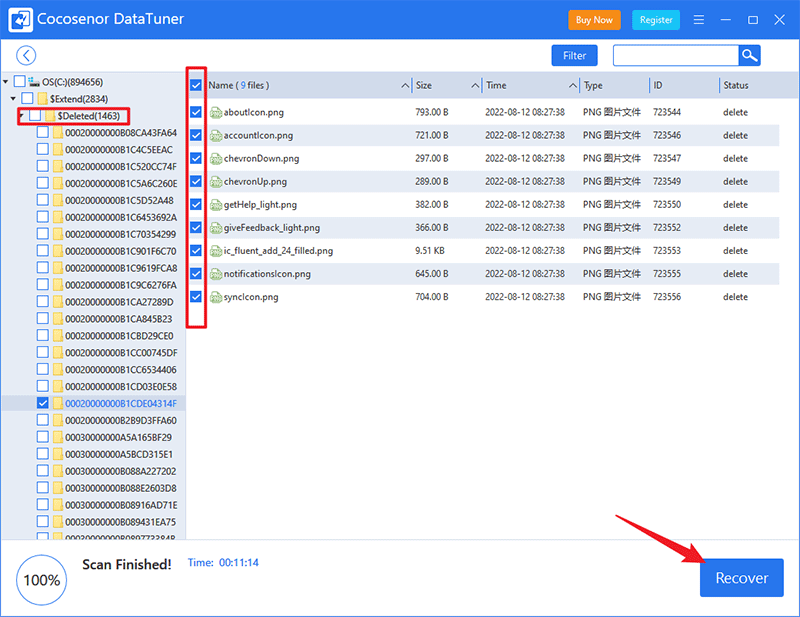Click folder icon of 00020000000B1C520CC74F

pos(58,166)
